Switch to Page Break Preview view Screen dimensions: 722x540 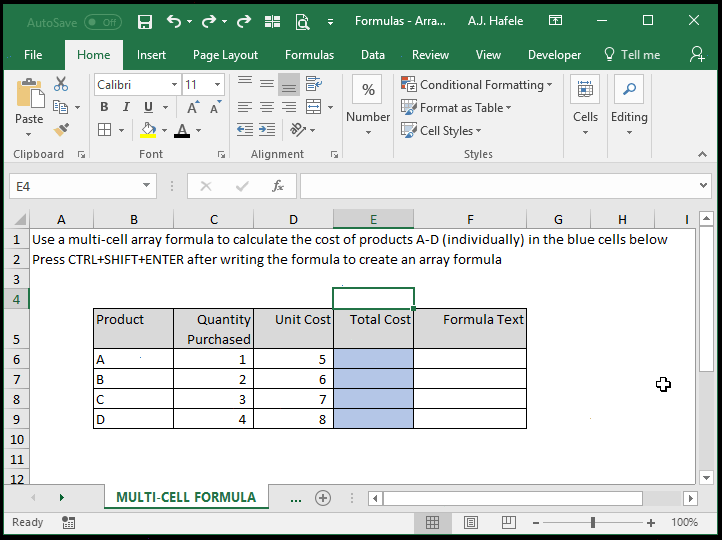(x=508, y=522)
